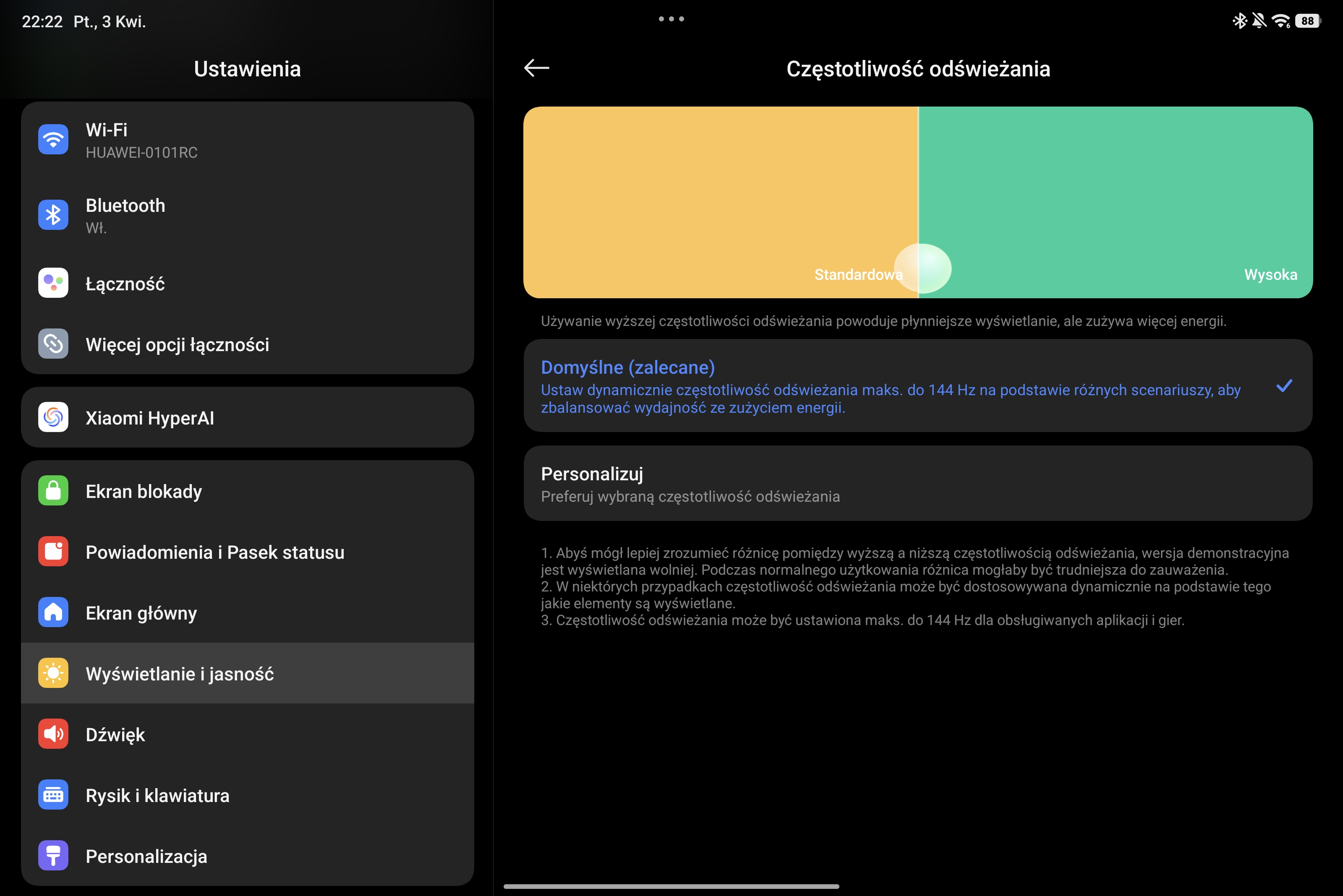
Task: Tap the battery indicator in status bar
Action: pos(1308,21)
